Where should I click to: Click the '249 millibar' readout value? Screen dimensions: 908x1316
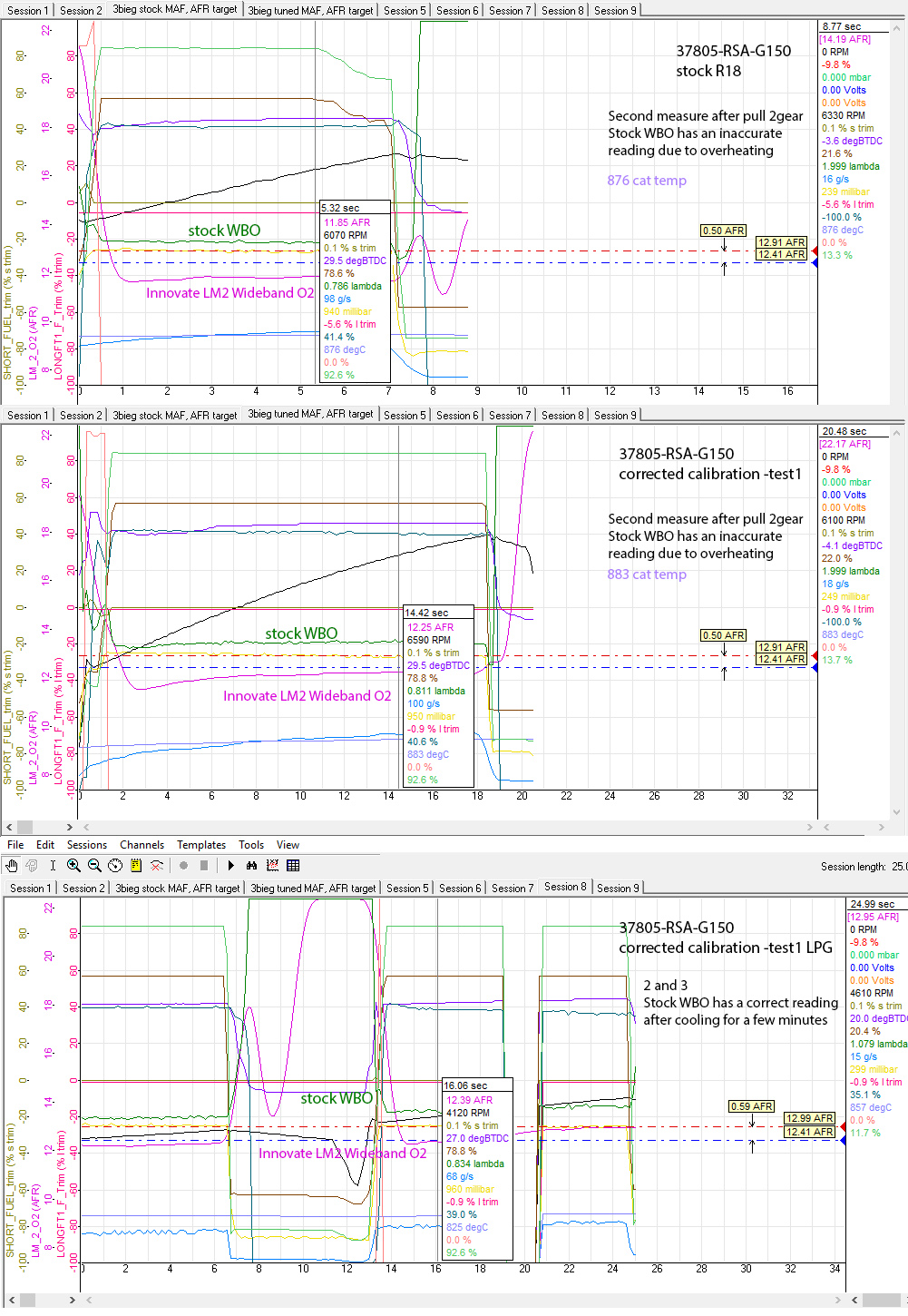point(845,597)
